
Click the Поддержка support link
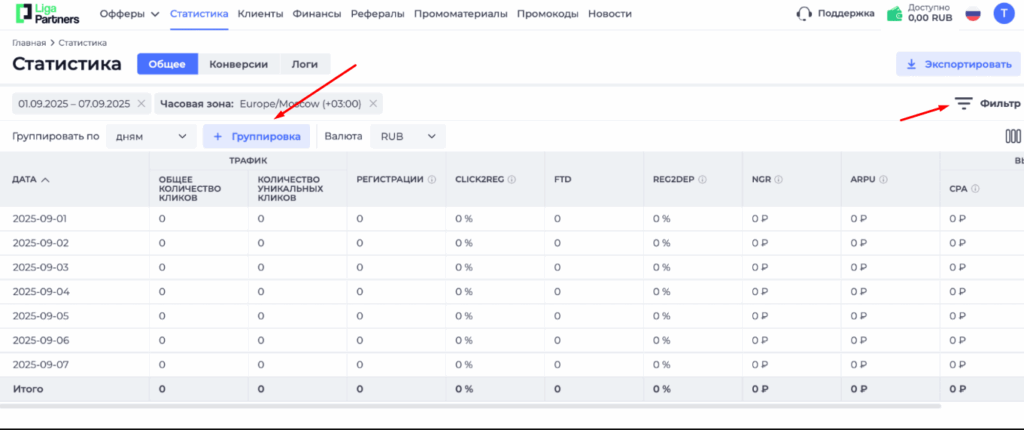coord(846,14)
